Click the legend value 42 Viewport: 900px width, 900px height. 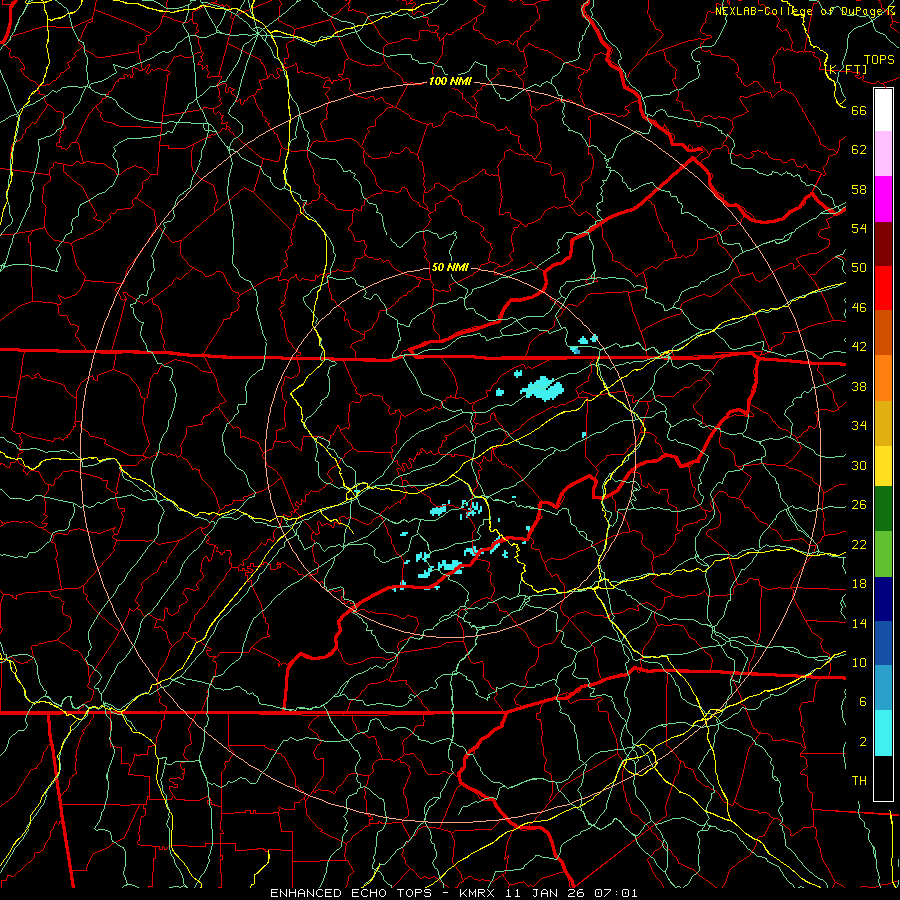coord(859,347)
